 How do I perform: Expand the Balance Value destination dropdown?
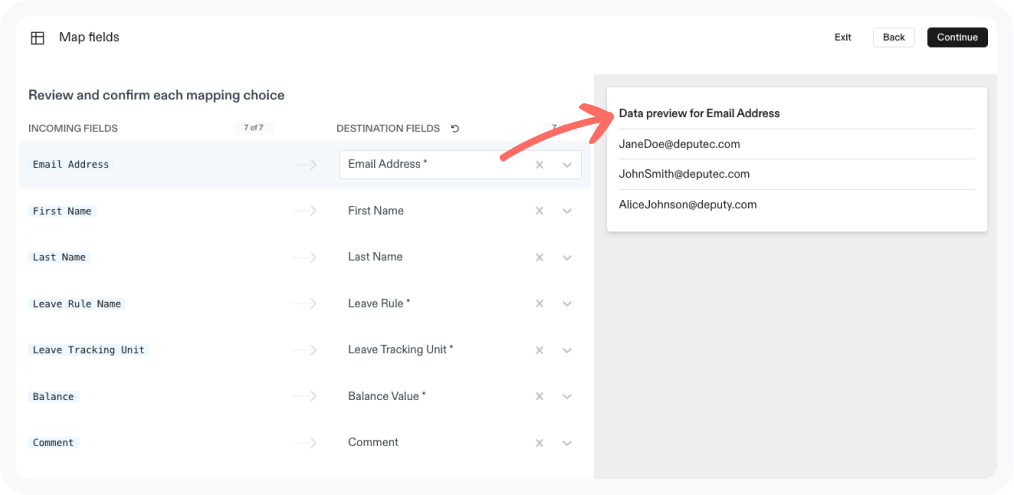tap(567, 397)
